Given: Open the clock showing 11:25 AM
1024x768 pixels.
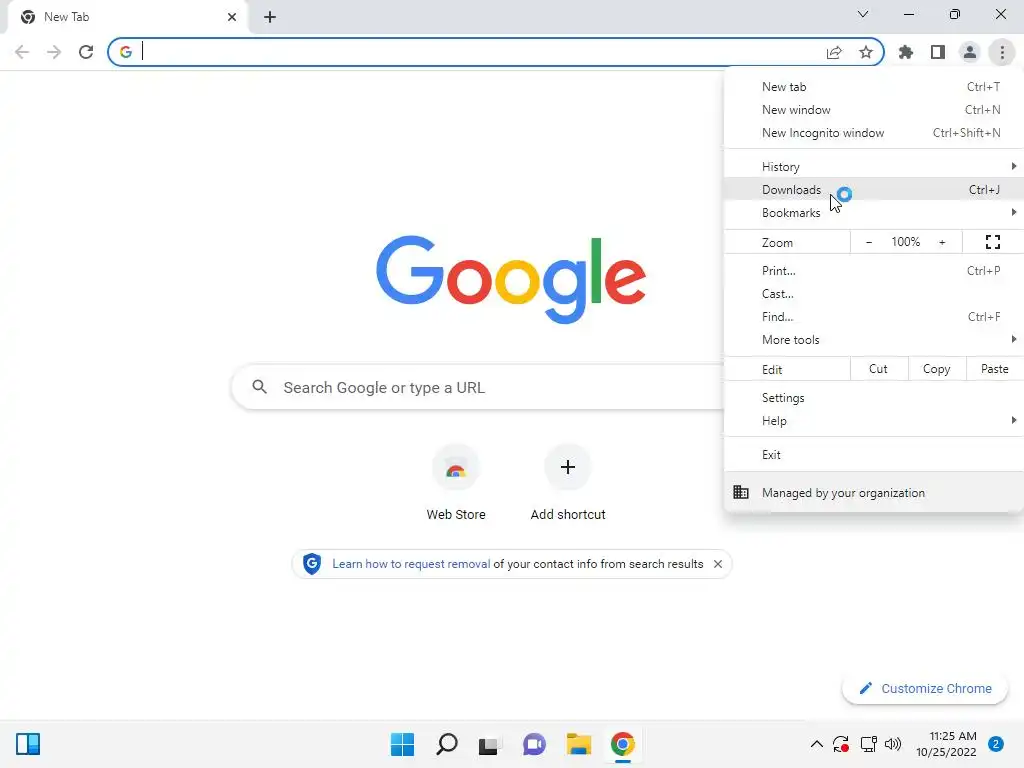Looking at the screenshot, I should (x=946, y=744).
